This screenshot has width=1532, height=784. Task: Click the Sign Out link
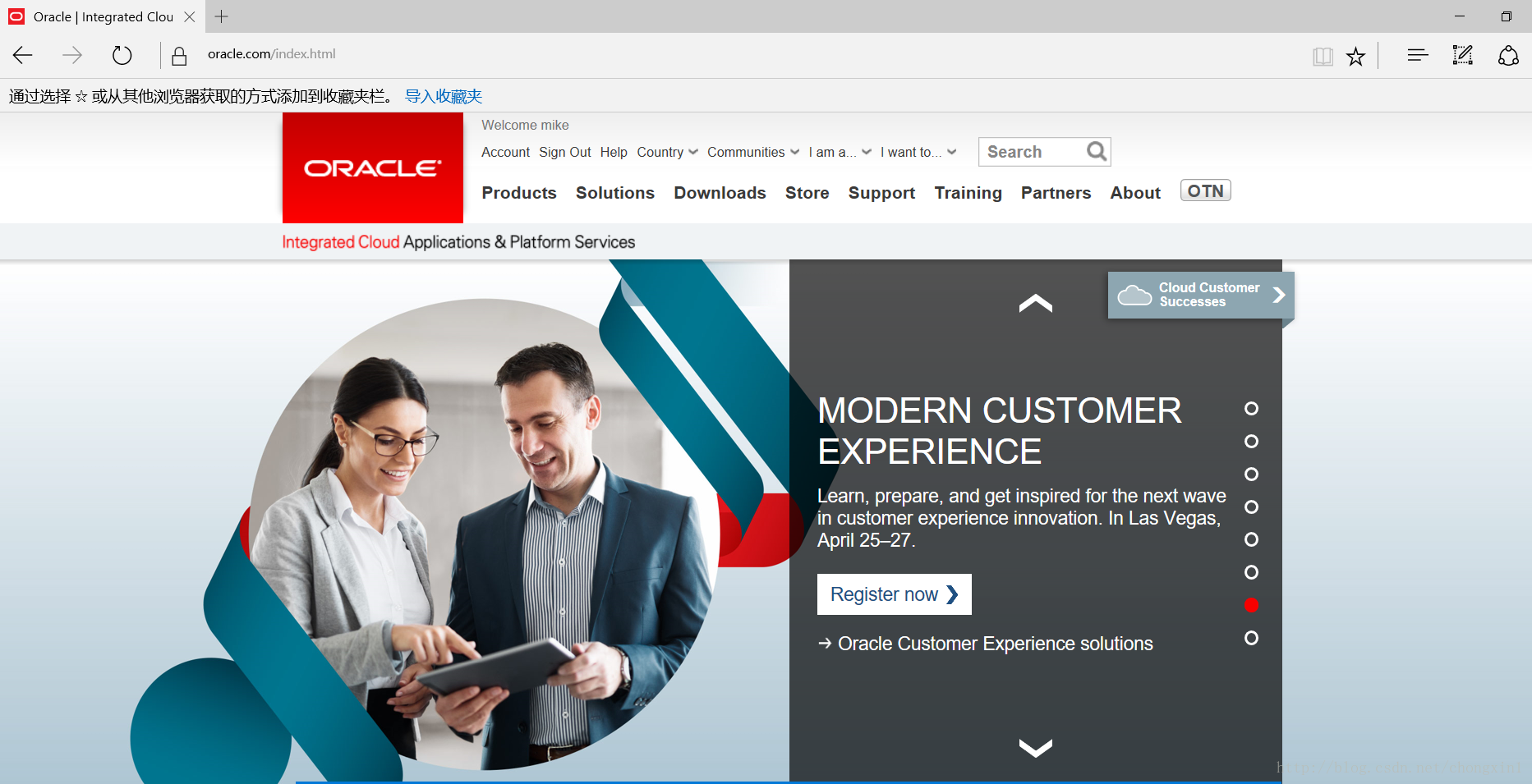point(565,152)
